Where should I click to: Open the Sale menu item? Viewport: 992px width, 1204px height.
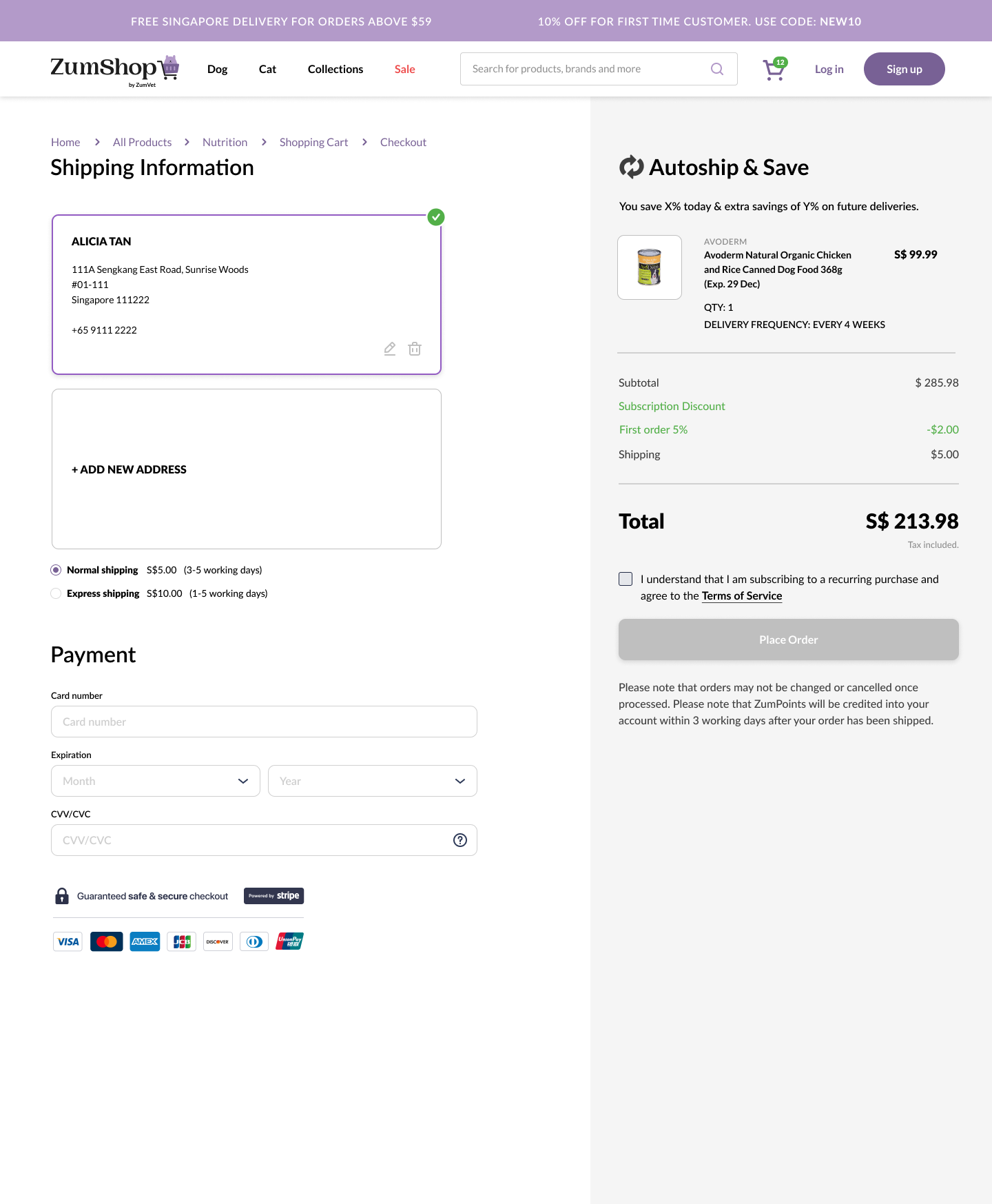(x=404, y=69)
